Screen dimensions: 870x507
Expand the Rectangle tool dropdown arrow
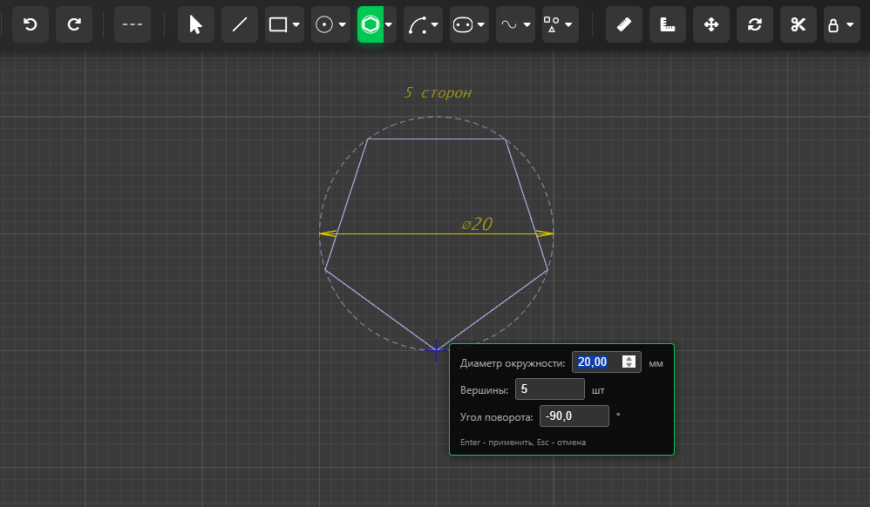[x=296, y=24]
